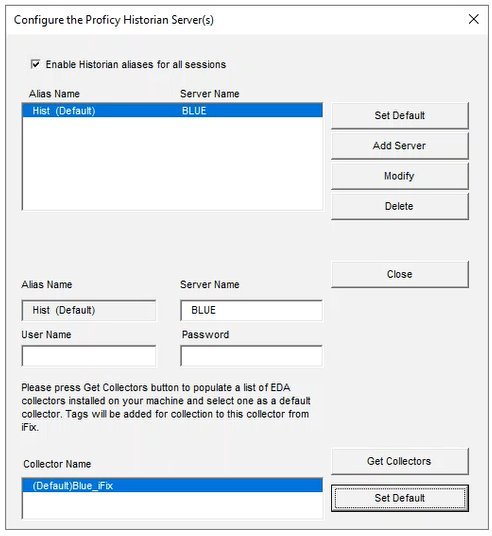Click the focused Set Default button for collectors
The width and height of the screenshot is (492, 536).
point(400,498)
